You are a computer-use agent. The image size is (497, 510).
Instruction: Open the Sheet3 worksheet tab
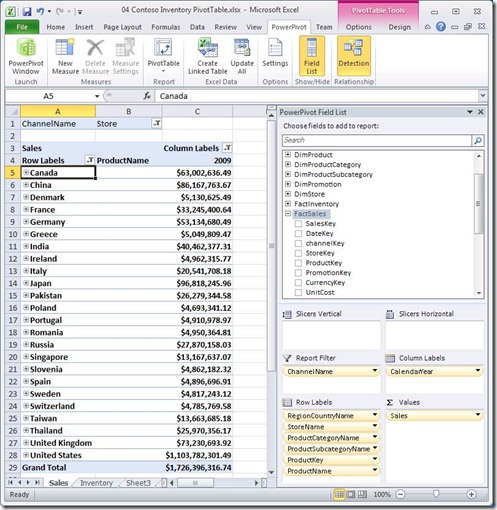point(138,483)
